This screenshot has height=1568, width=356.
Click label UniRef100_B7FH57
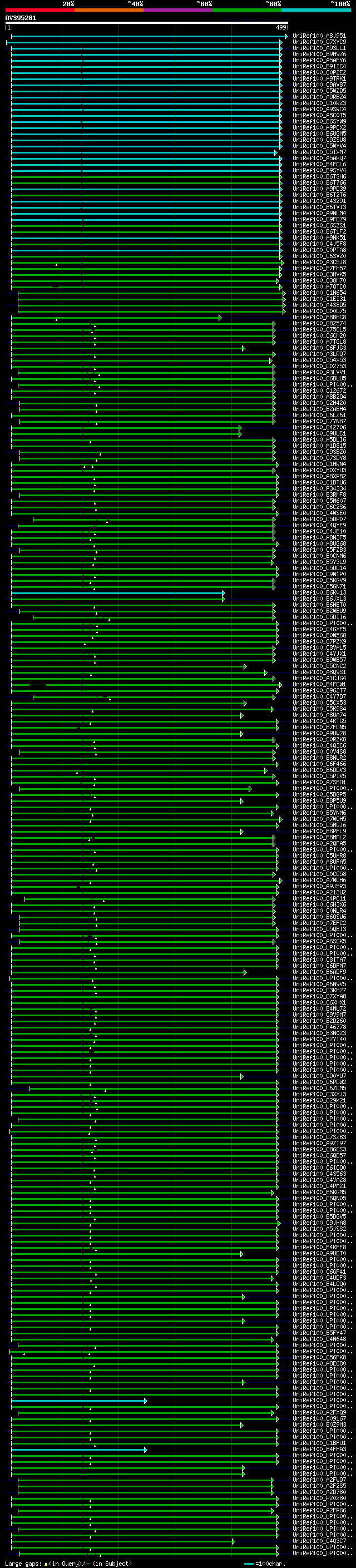tap(319, 269)
